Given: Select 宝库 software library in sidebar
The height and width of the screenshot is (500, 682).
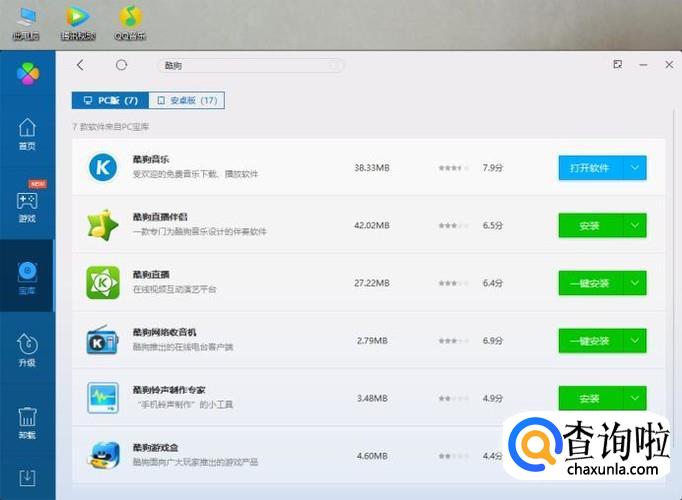Looking at the screenshot, I should pos(27,278).
